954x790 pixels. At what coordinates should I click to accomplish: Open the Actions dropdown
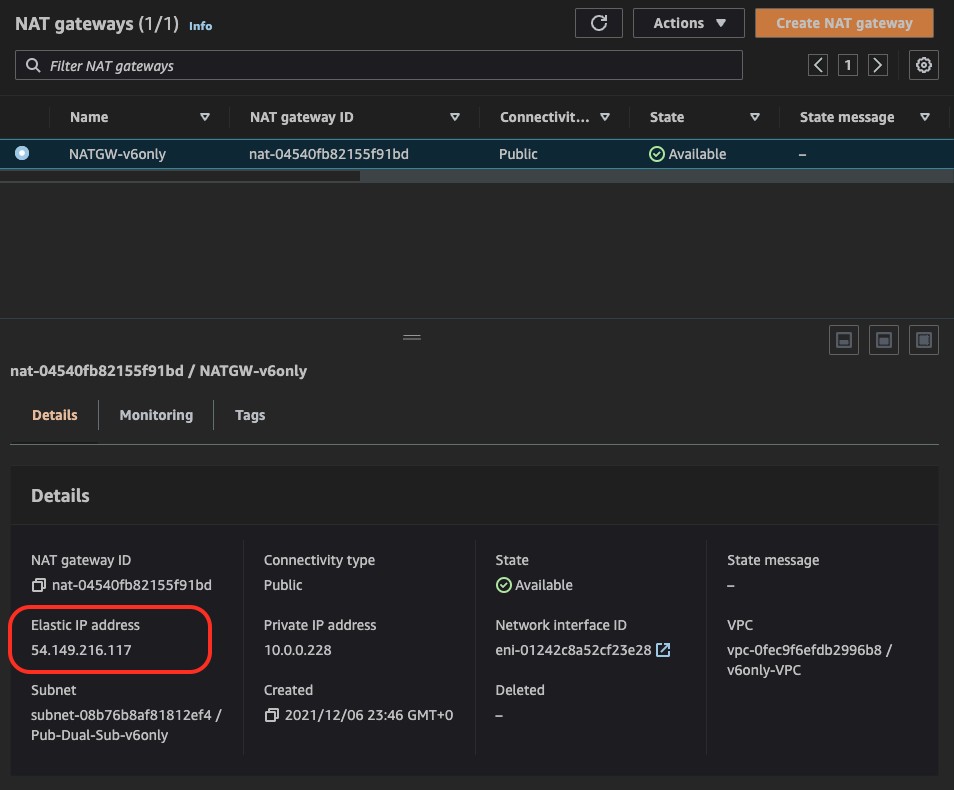click(689, 23)
